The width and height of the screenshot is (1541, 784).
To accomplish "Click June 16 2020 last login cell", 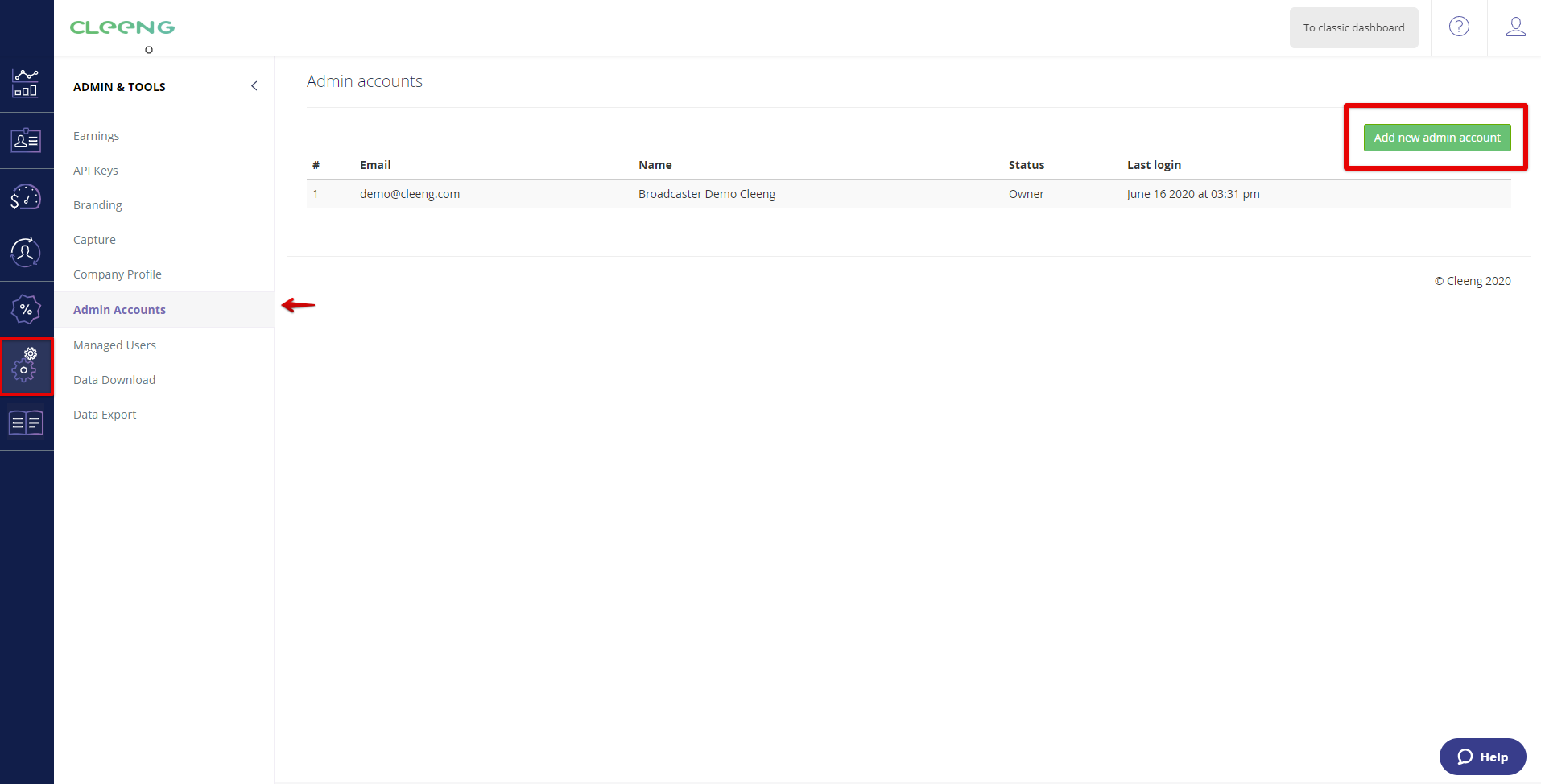I will (1193, 194).
